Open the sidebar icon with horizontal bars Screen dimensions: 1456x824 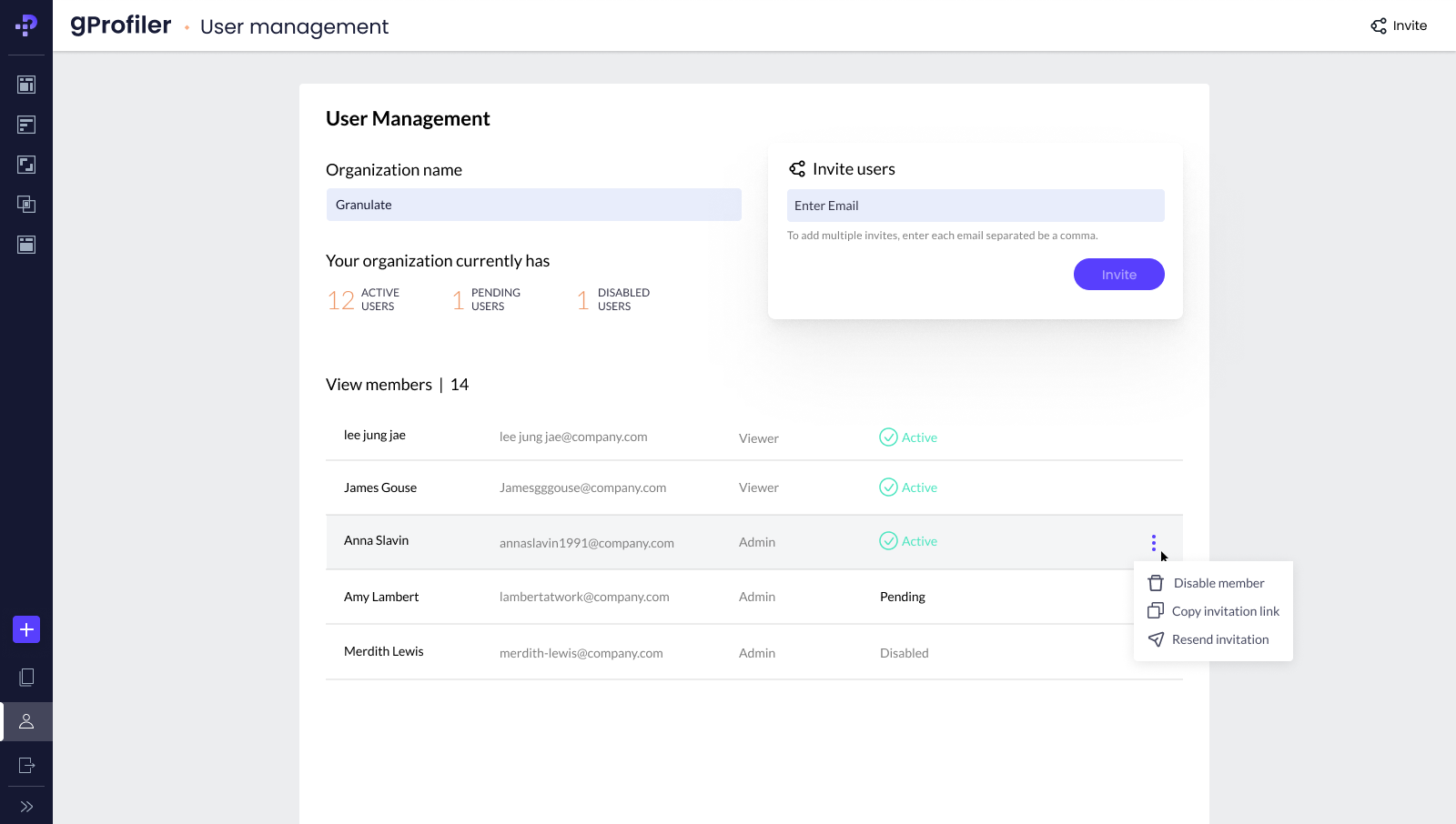pyautogui.click(x=26, y=125)
